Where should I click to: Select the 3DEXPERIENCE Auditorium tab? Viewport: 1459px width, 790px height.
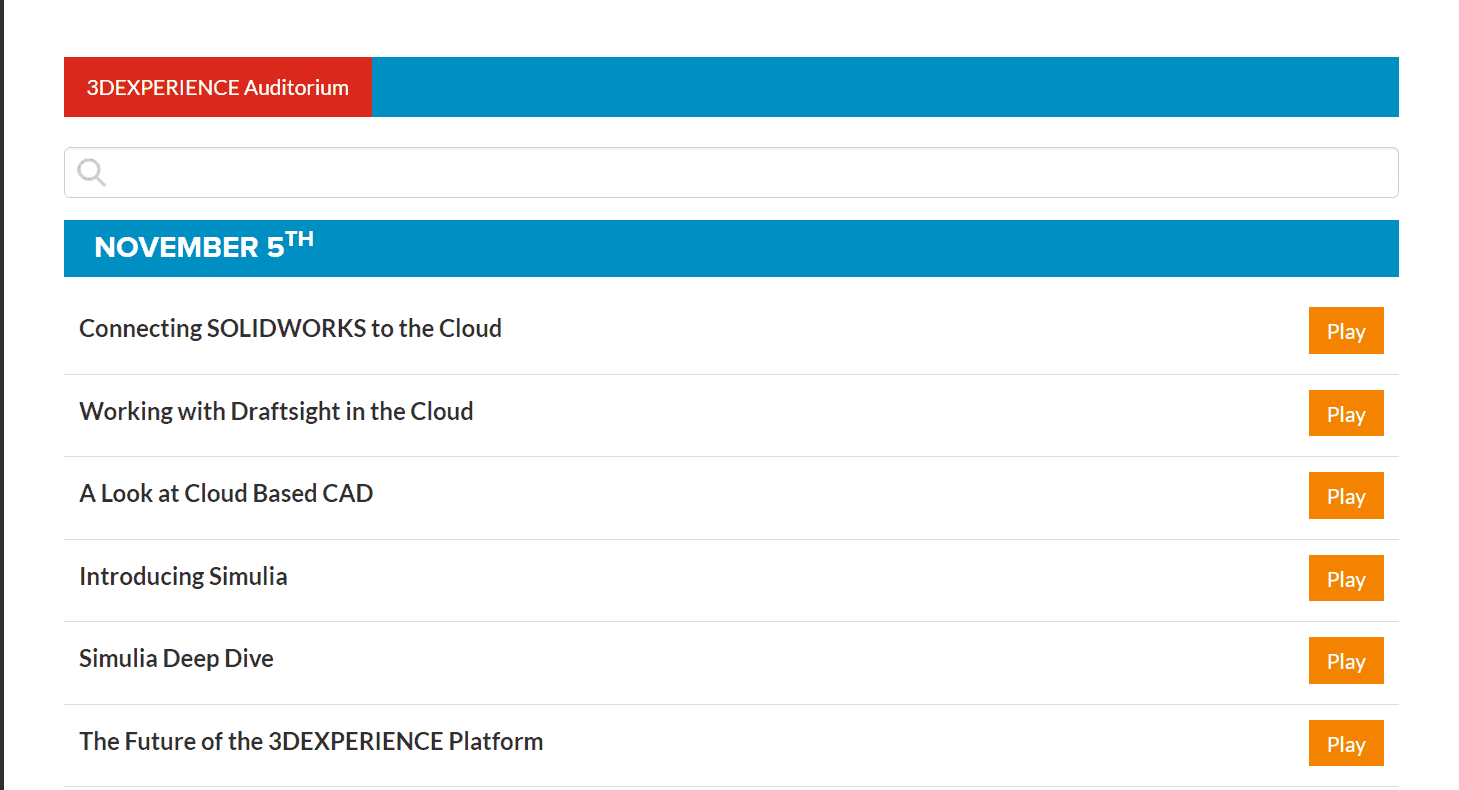pos(218,87)
